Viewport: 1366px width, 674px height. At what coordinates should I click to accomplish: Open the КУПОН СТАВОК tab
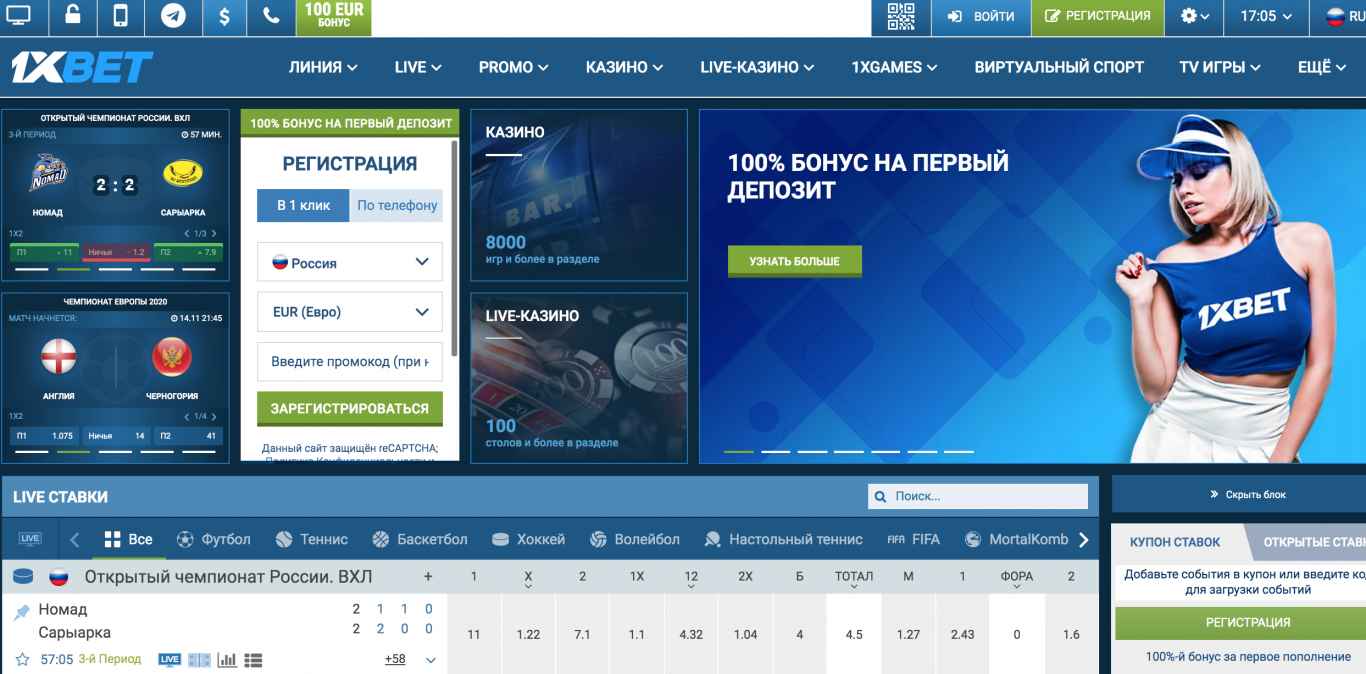(x=1175, y=542)
